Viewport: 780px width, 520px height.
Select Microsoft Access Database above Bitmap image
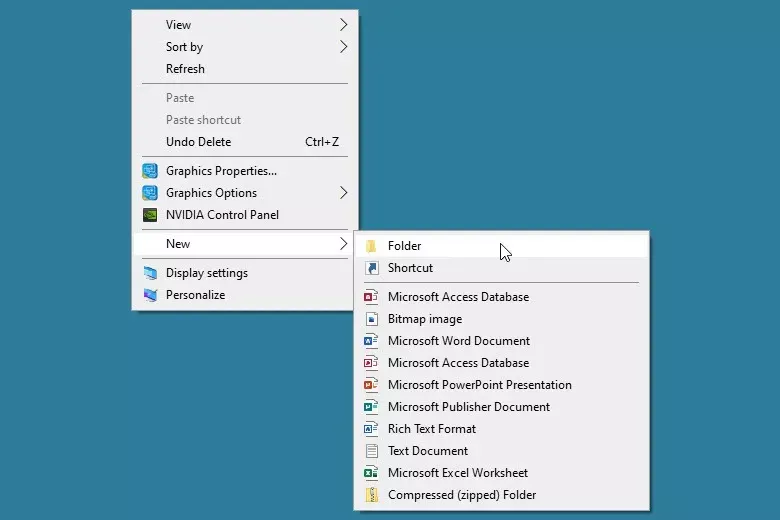click(x=501, y=297)
